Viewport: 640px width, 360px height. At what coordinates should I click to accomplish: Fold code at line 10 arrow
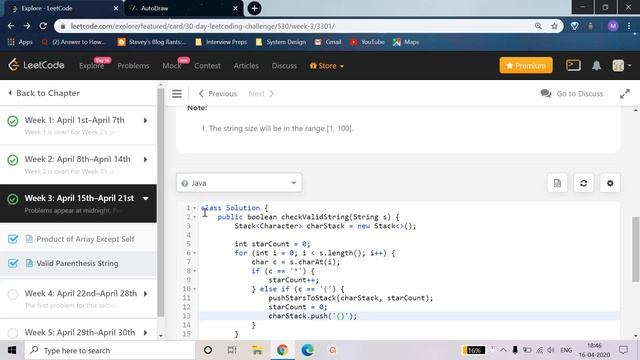[x=194, y=289]
